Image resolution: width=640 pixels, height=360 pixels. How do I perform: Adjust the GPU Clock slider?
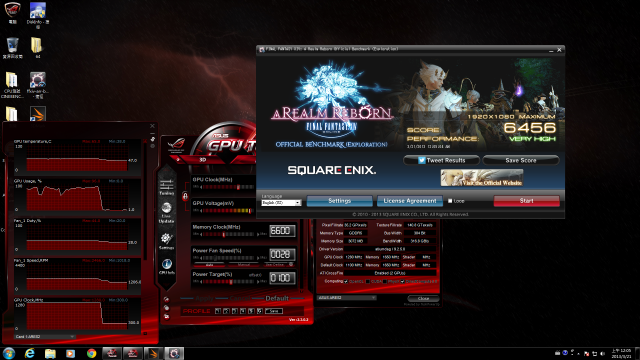click(x=228, y=187)
